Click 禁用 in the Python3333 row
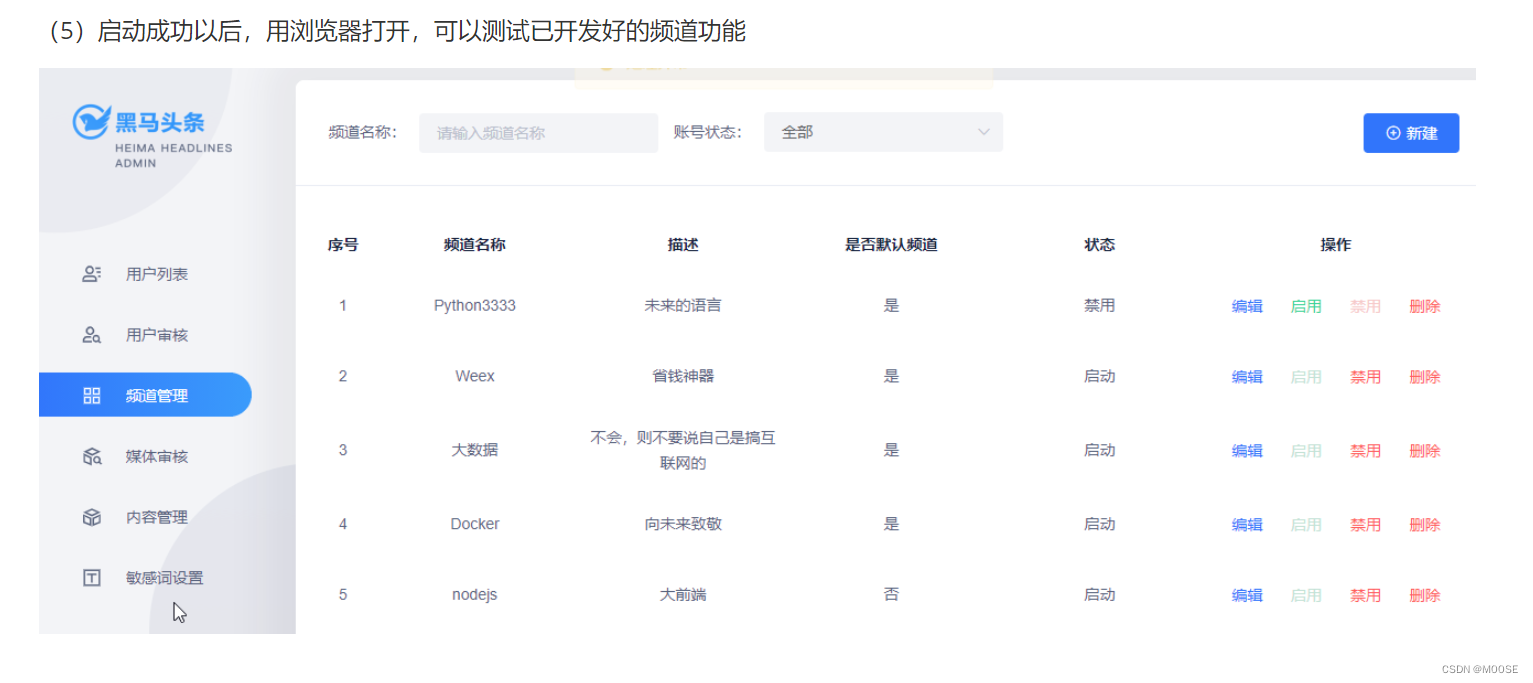 pos(1365,307)
